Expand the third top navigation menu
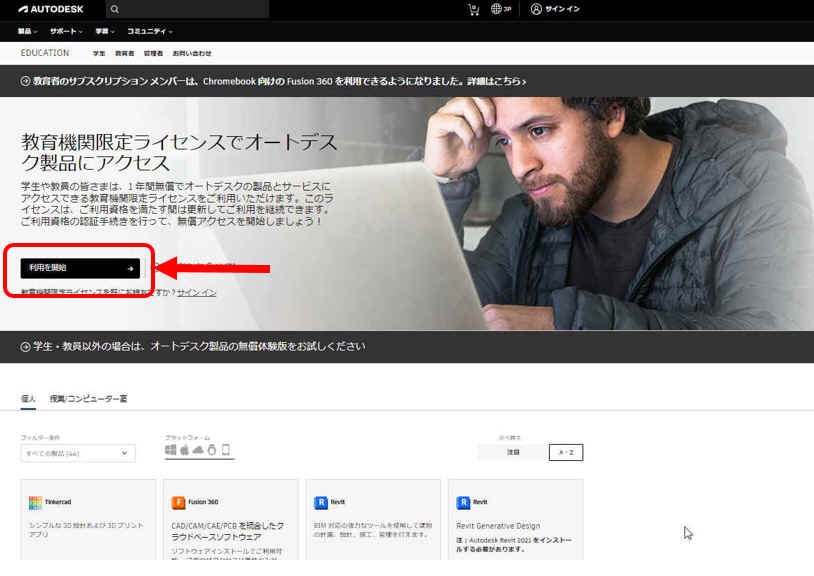Viewport: 814px width, 576px height. (105, 32)
